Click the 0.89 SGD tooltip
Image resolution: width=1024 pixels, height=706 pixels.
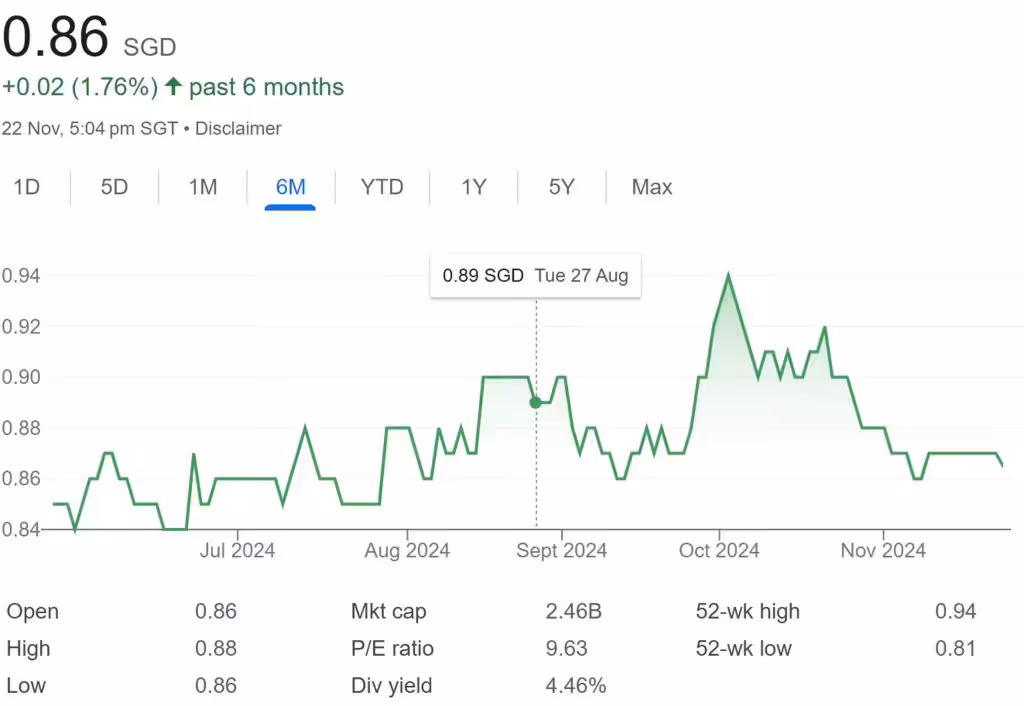(535, 275)
